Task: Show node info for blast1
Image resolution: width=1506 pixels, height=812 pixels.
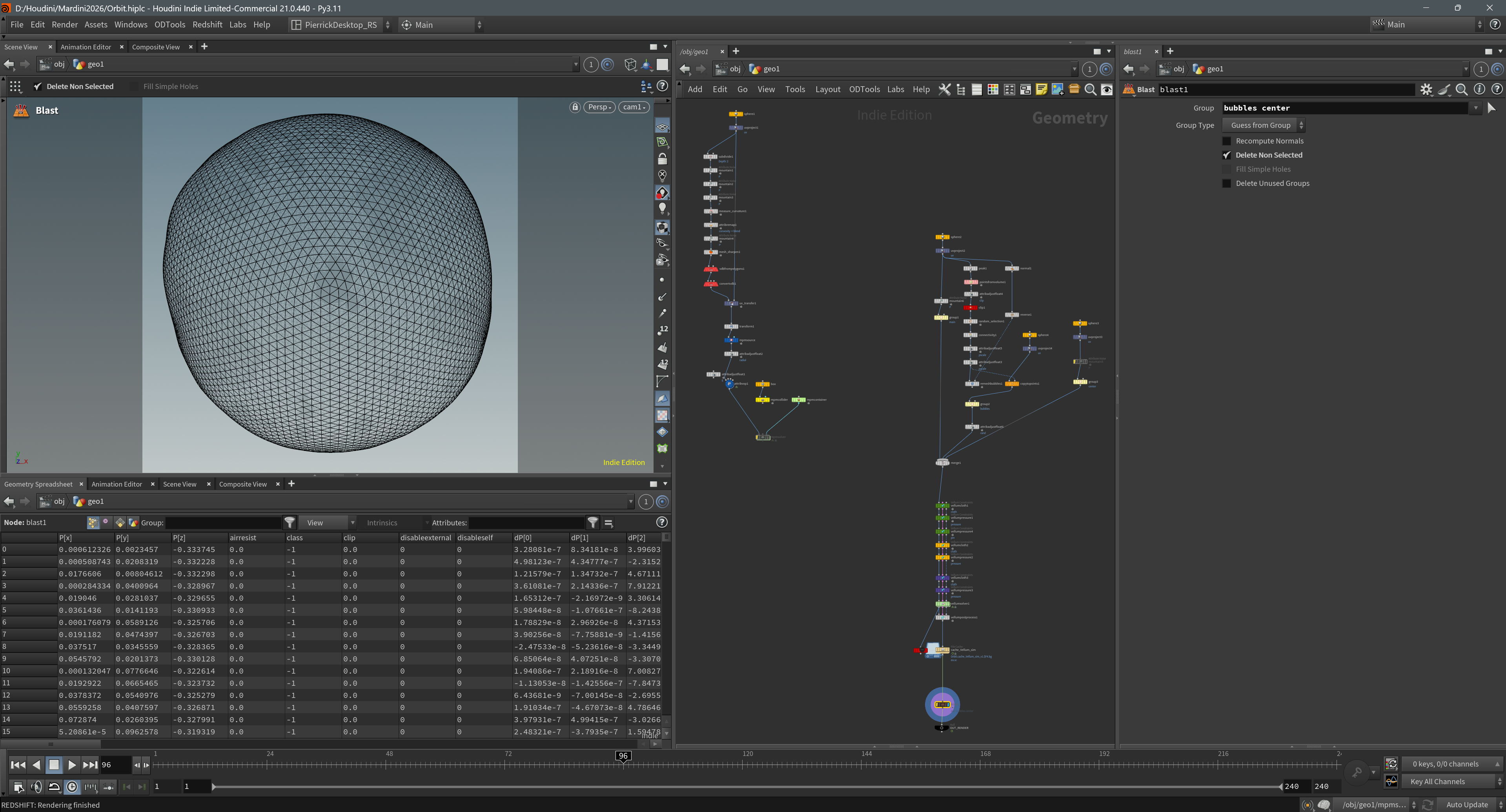Action: (1479, 89)
